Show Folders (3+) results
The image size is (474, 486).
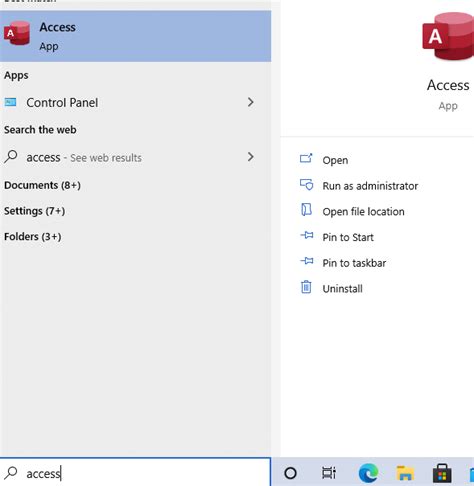(33, 236)
